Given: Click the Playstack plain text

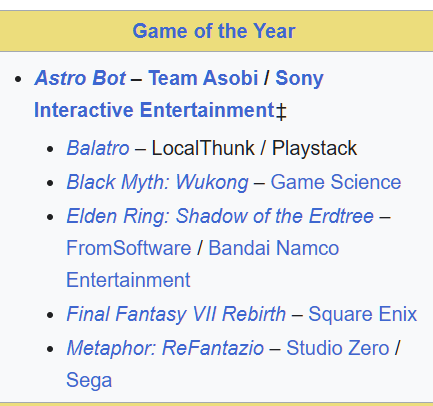Looking at the screenshot, I should [x=314, y=148].
